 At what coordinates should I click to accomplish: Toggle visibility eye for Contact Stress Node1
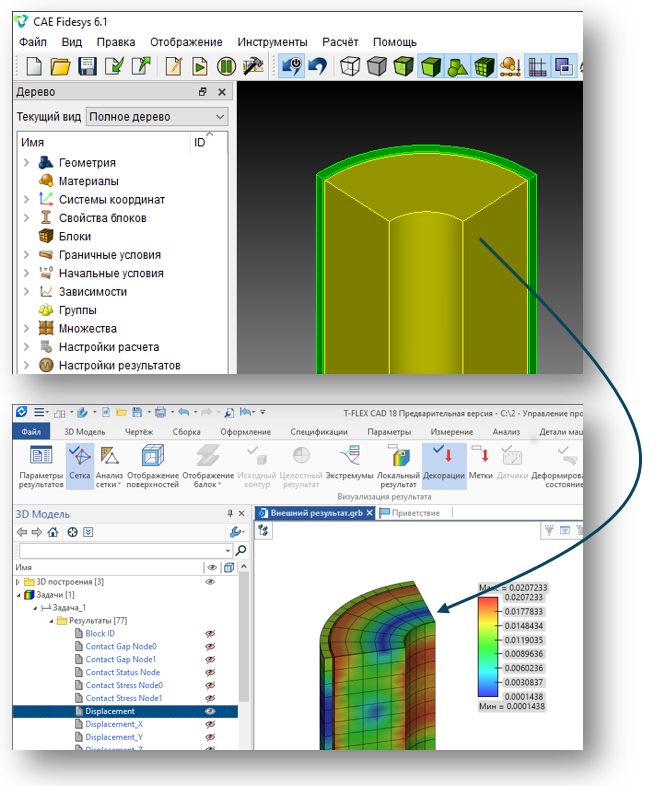click(210, 699)
